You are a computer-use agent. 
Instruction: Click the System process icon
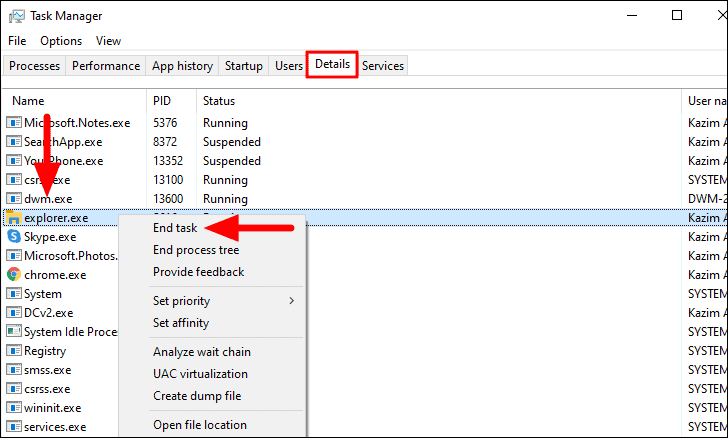click(14, 294)
